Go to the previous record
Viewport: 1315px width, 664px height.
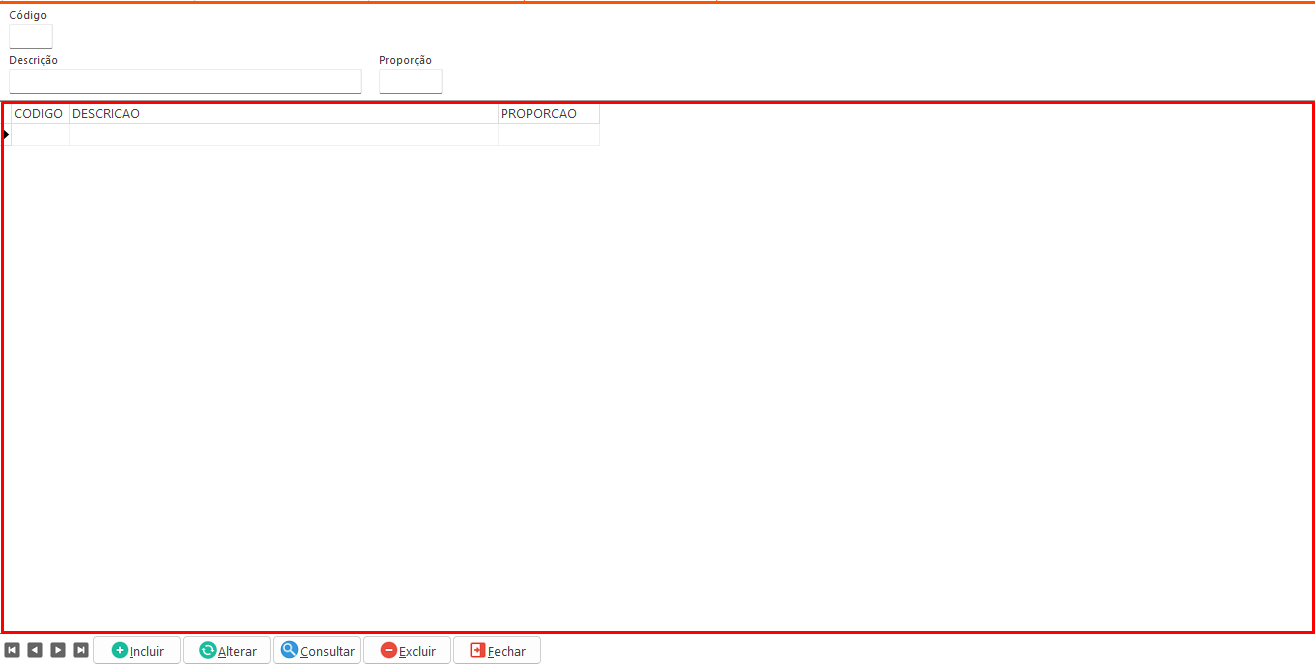point(35,650)
